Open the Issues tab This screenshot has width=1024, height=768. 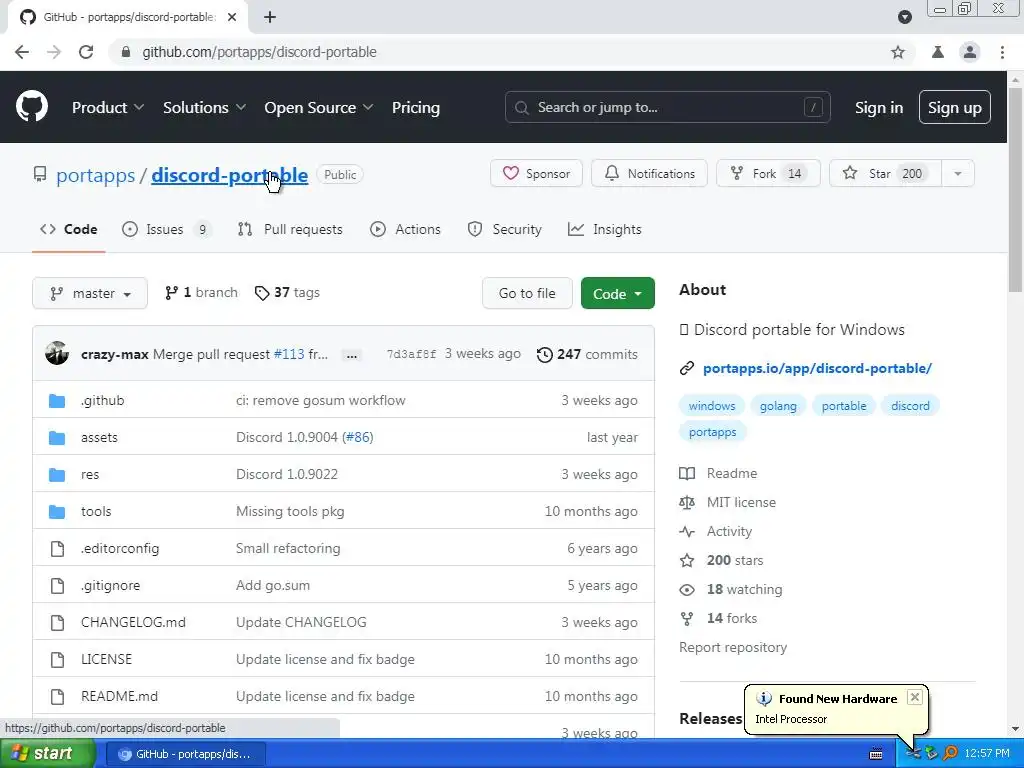point(167,229)
